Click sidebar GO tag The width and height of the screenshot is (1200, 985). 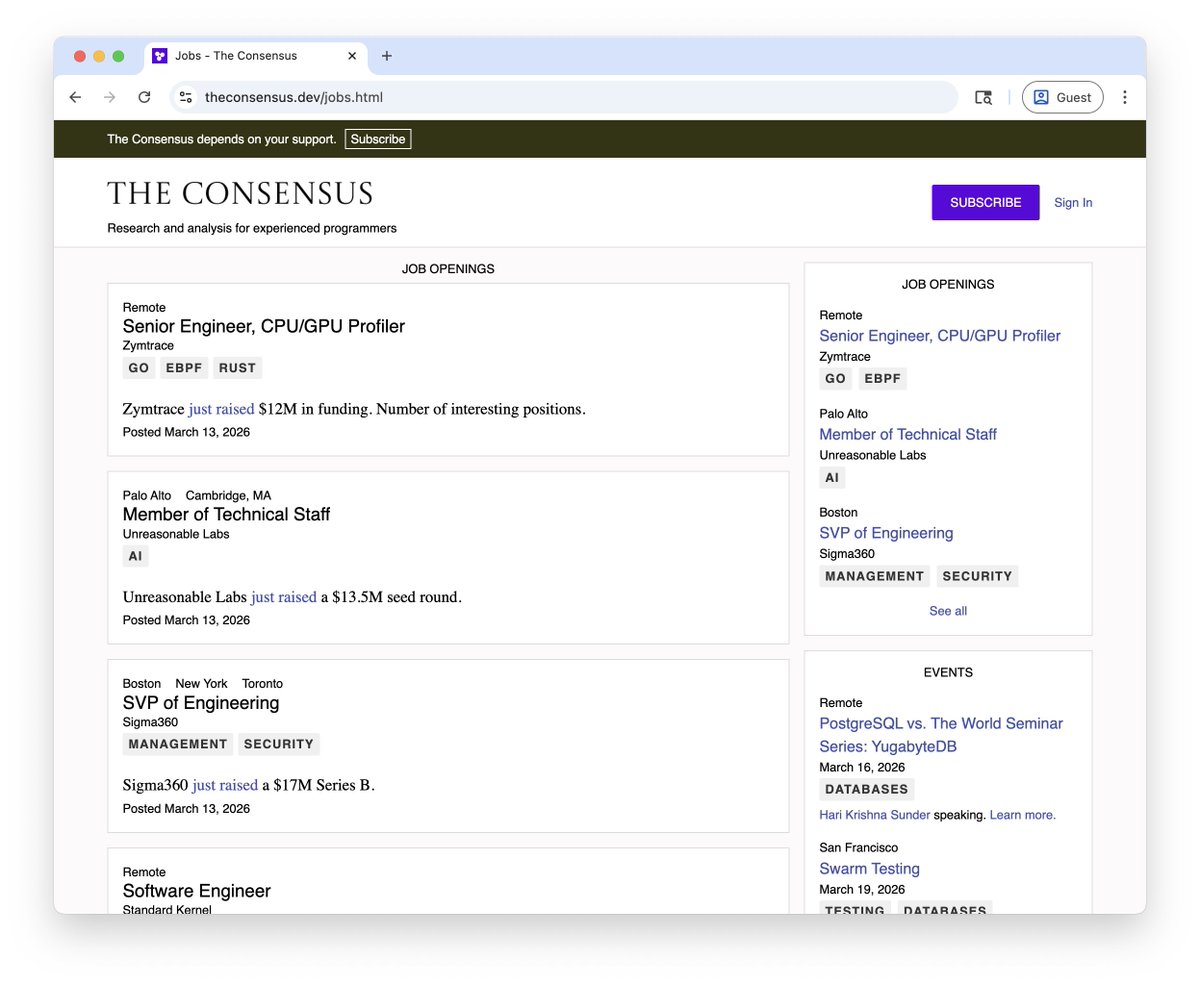(x=836, y=379)
